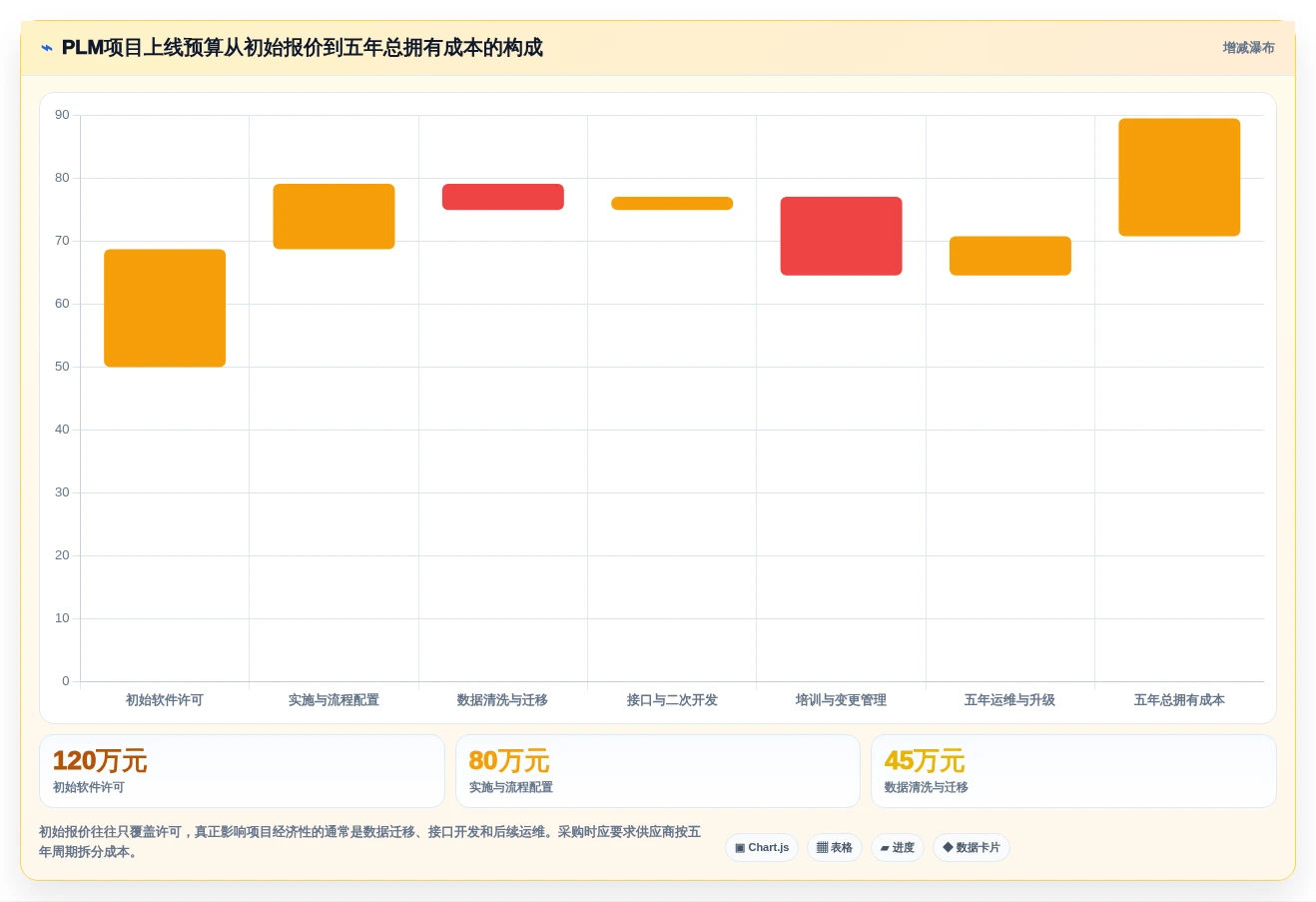Click the 120万元 data card

tap(242, 771)
